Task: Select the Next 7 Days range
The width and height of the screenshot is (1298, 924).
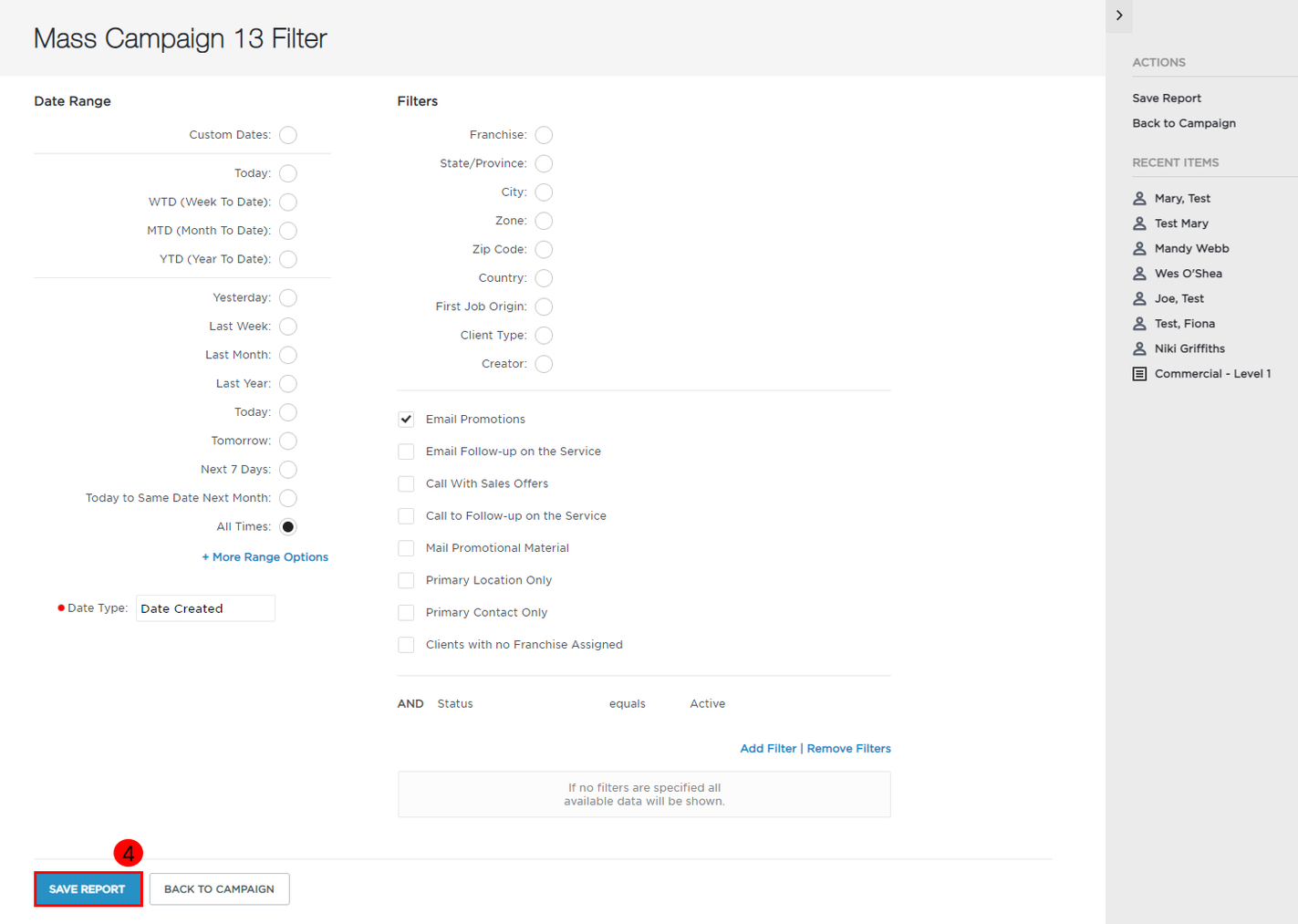Action: click(288, 470)
